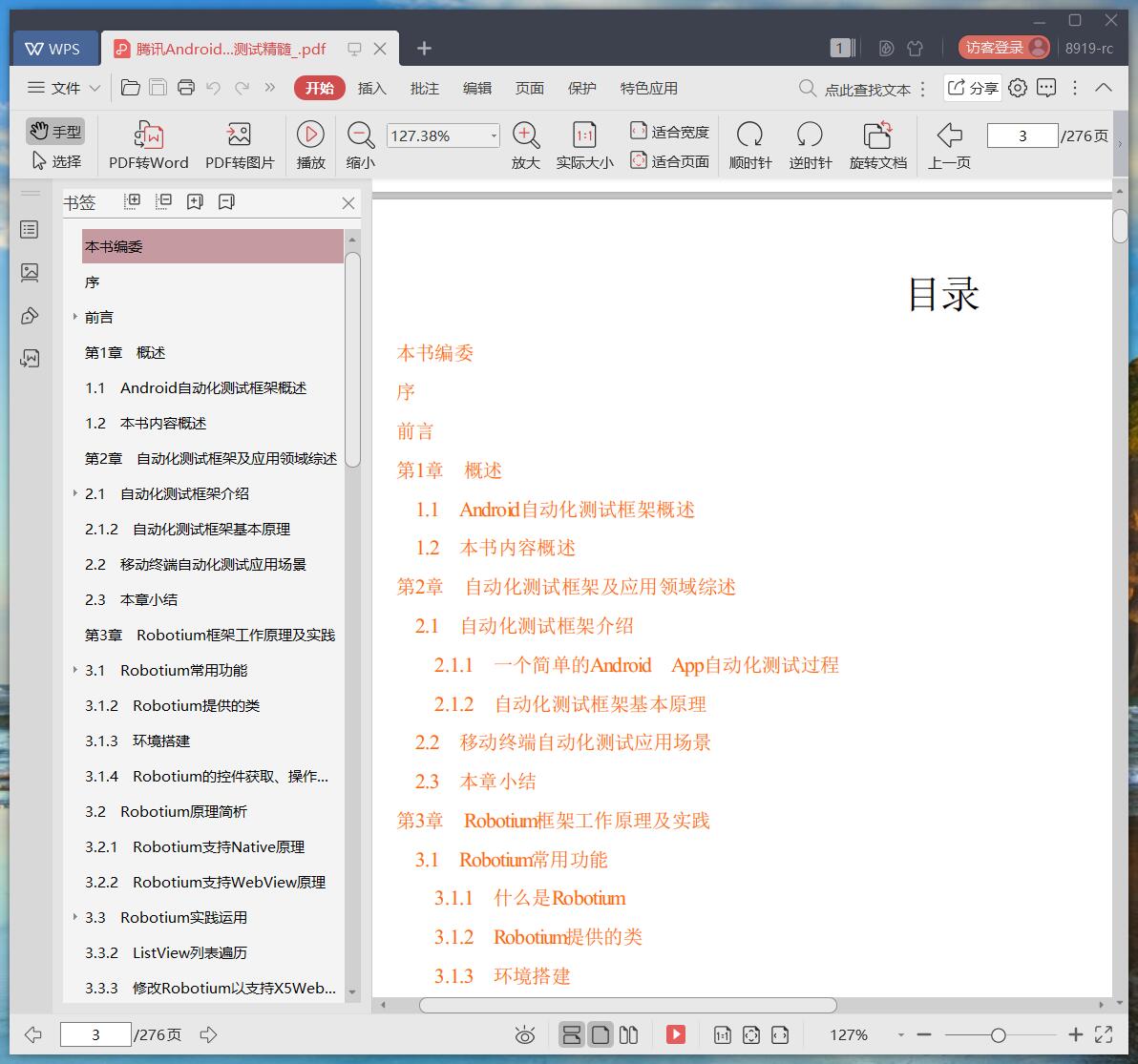Click the text search box
Image resolution: width=1138 pixels, height=1064 pixels.
click(x=855, y=89)
